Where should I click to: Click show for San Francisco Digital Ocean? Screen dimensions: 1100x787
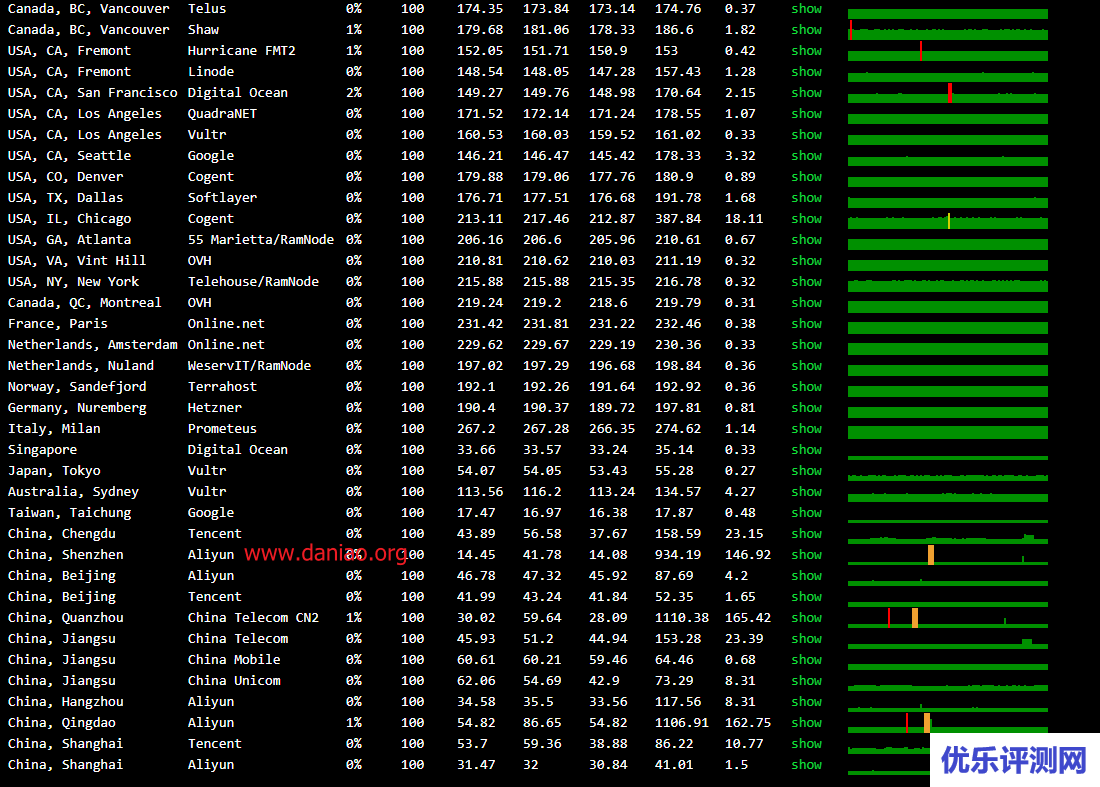point(806,93)
